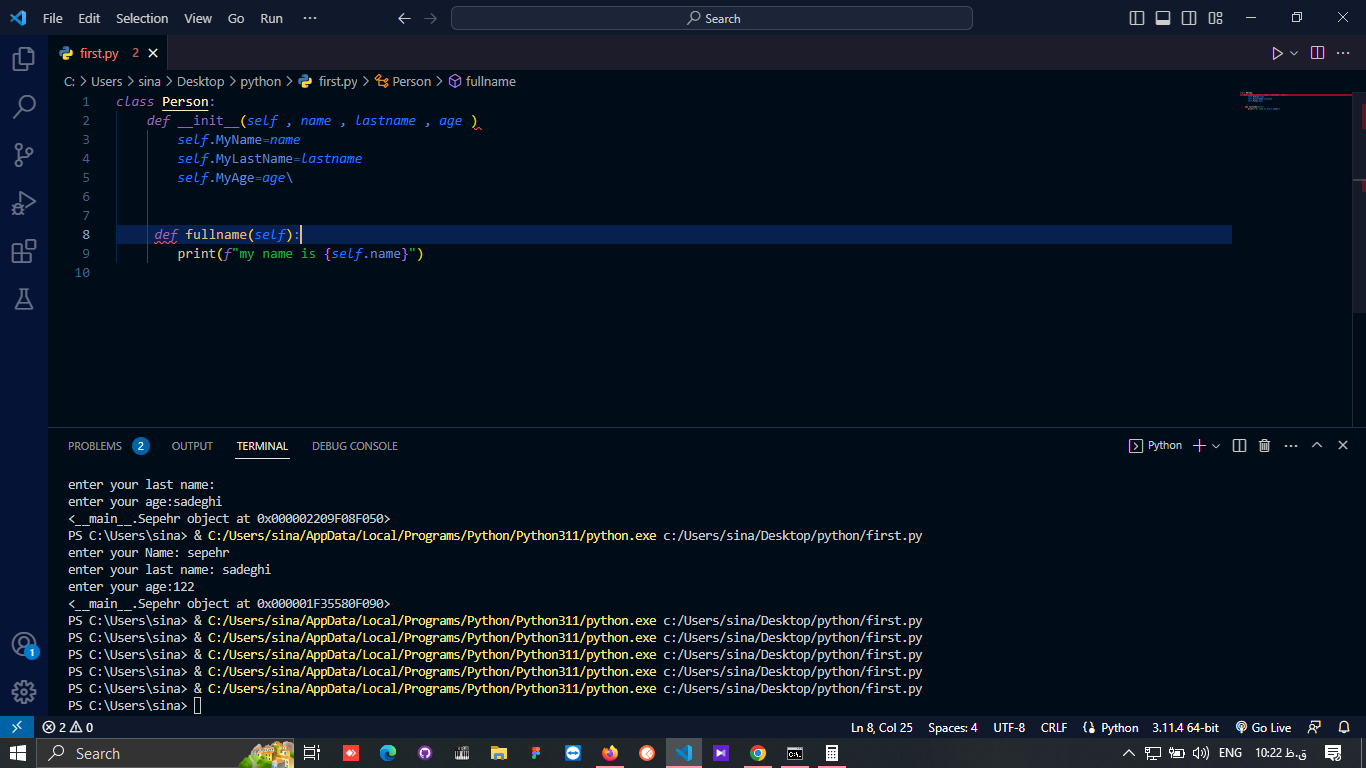Open the Source Control view

tap(24, 154)
